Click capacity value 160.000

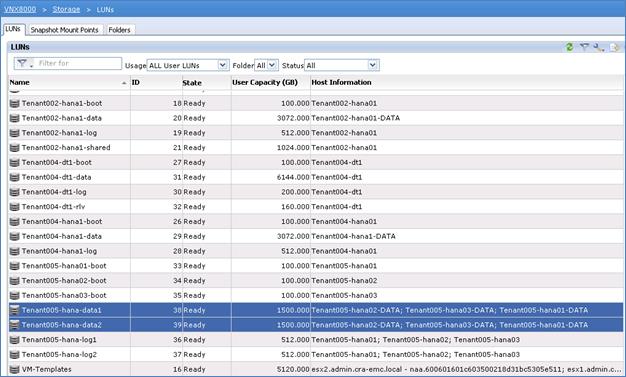pyautogui.click(x=295, y=207)
